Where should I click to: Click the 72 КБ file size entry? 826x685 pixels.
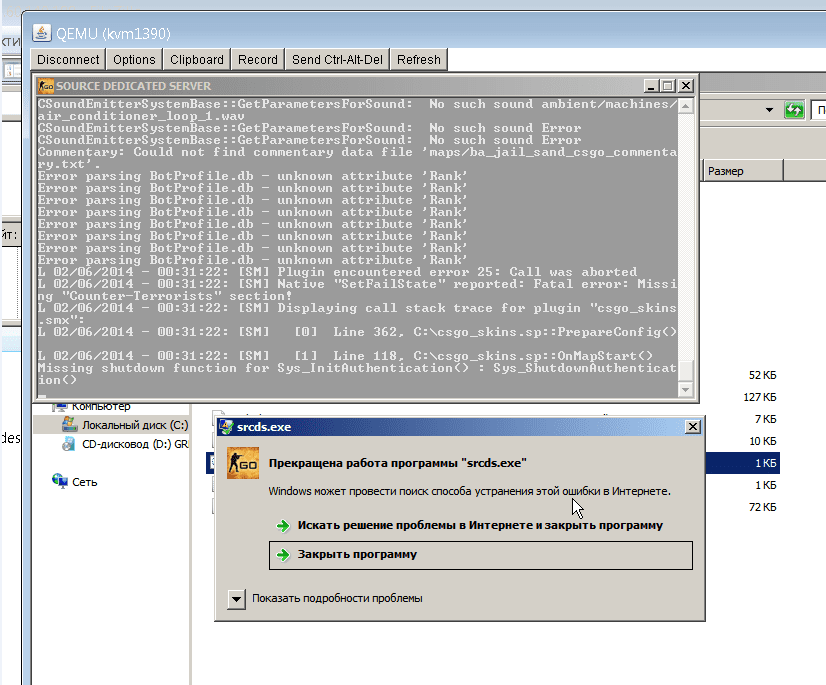tap(762, 507)
